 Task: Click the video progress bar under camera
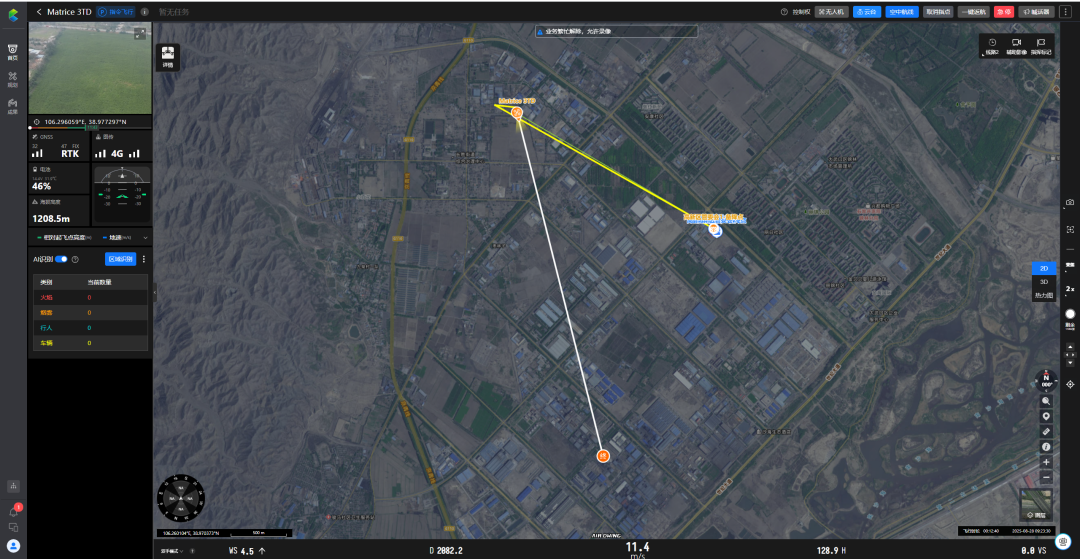click(x=90, y=128)
